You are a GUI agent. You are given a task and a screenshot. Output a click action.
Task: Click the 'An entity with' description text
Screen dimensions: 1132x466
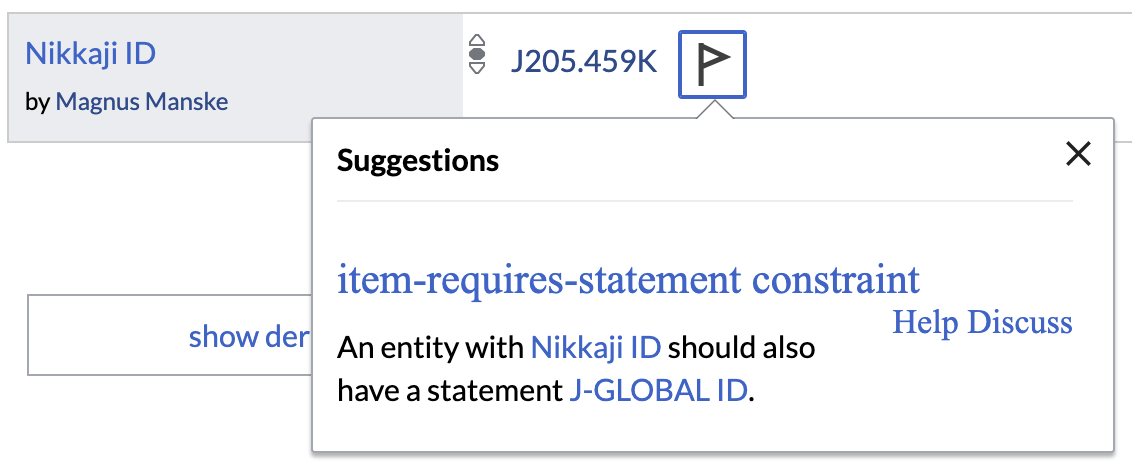(431, 348)
